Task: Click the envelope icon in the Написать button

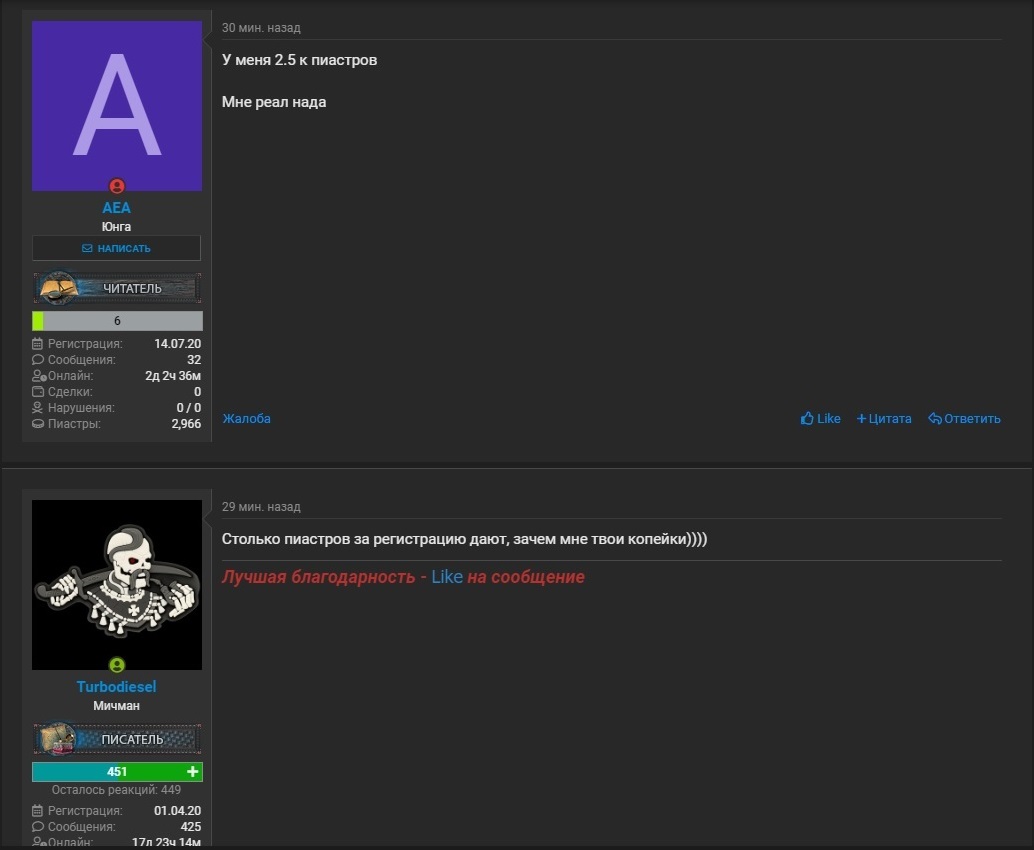Action: pos(87,249)
